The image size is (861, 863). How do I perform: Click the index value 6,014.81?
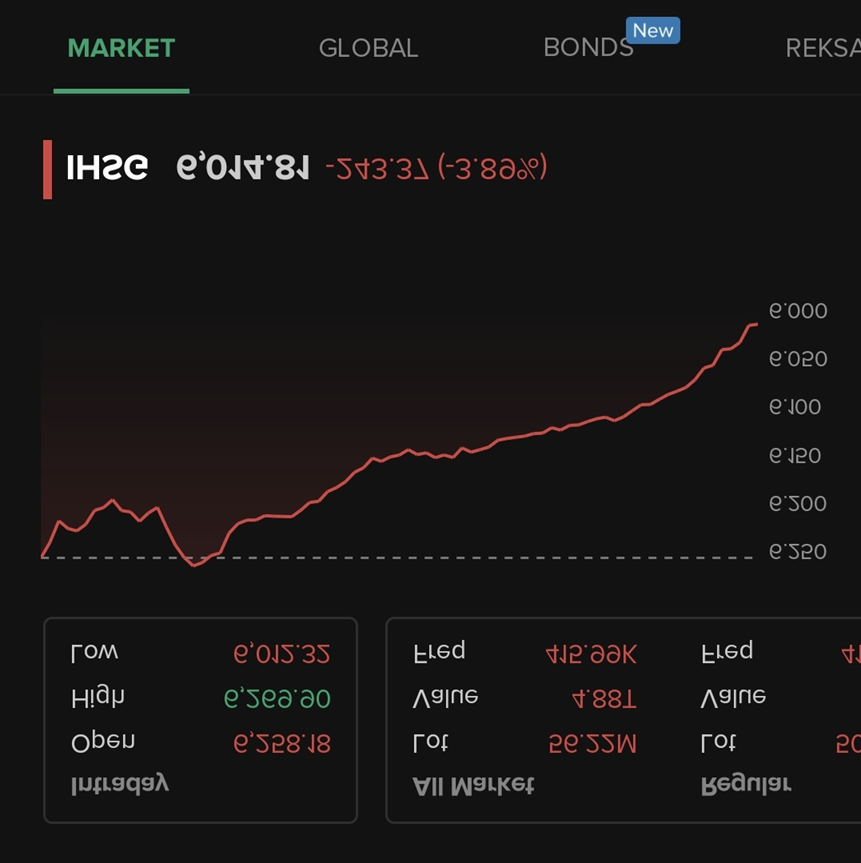[243, 167]
